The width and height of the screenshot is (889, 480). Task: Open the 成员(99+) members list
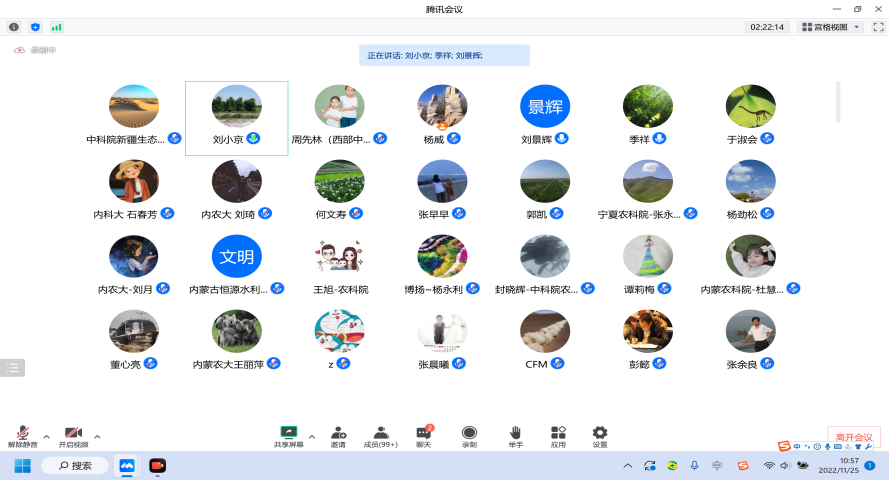[x=380, y=436]
